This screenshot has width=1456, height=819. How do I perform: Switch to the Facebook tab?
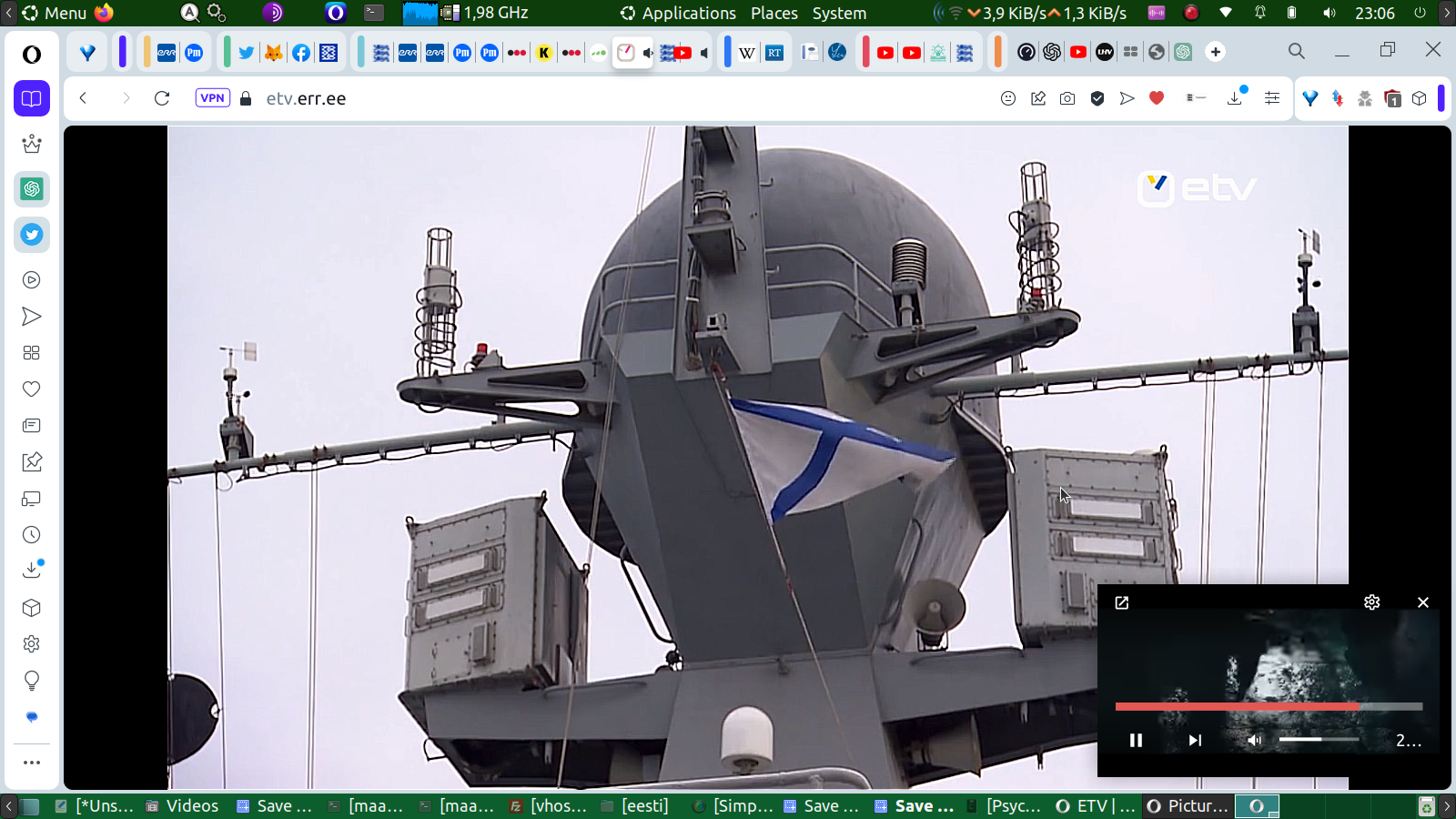pos(301,53)
